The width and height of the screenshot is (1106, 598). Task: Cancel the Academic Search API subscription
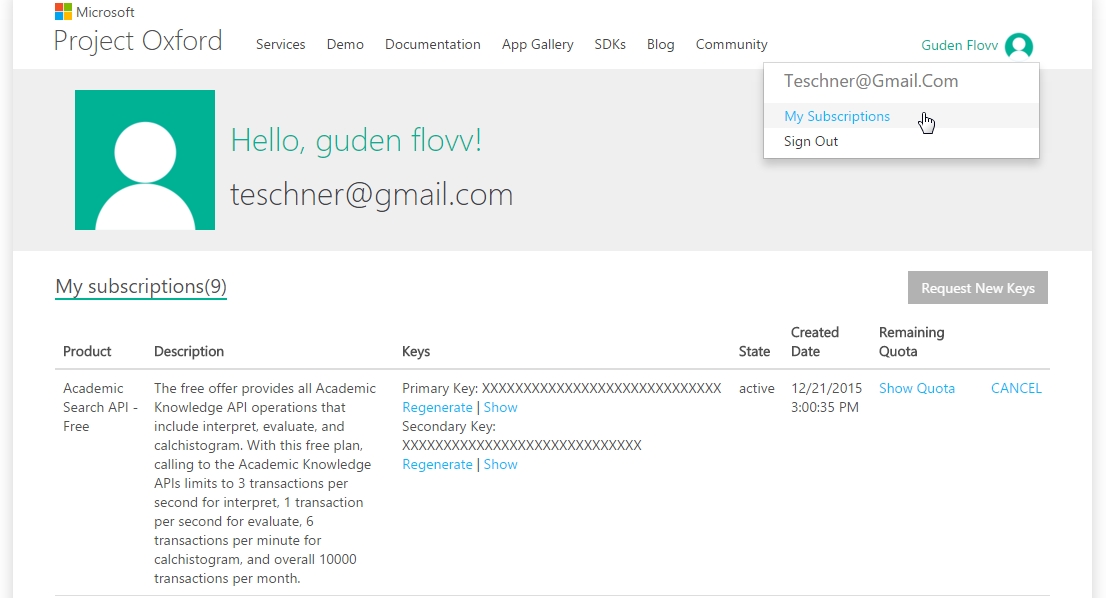[1016, 389]
